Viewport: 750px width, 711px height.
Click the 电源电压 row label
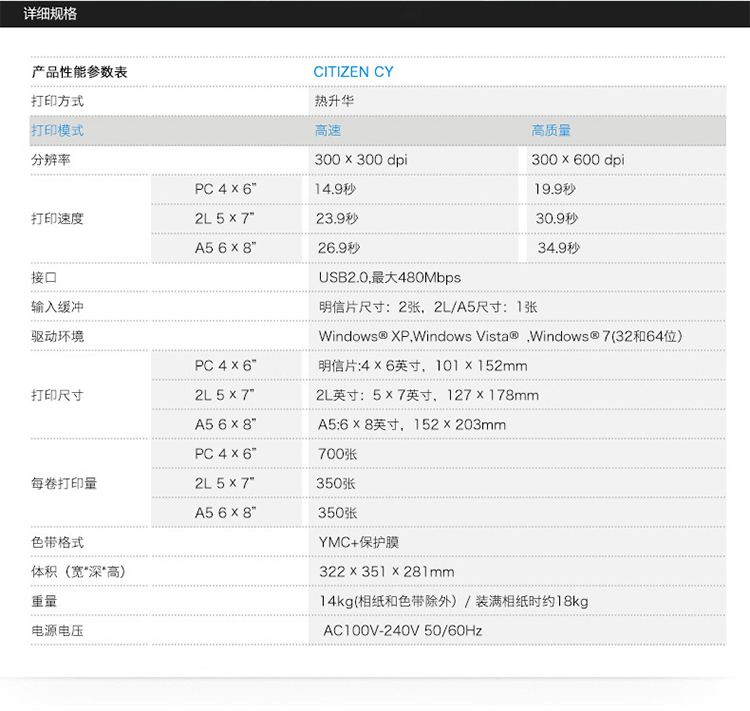point(57,631)
